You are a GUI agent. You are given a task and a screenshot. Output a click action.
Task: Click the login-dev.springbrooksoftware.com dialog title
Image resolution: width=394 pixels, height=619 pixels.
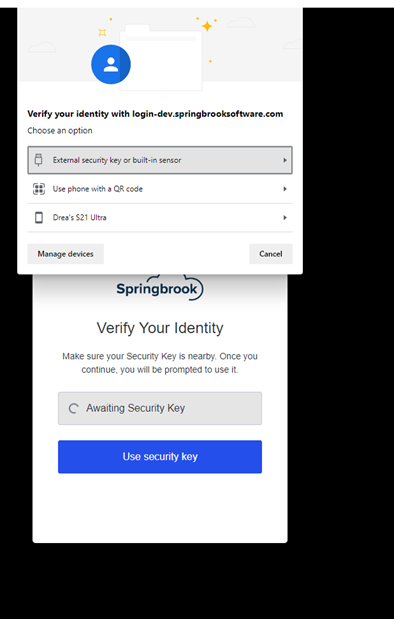pos(155,114)
